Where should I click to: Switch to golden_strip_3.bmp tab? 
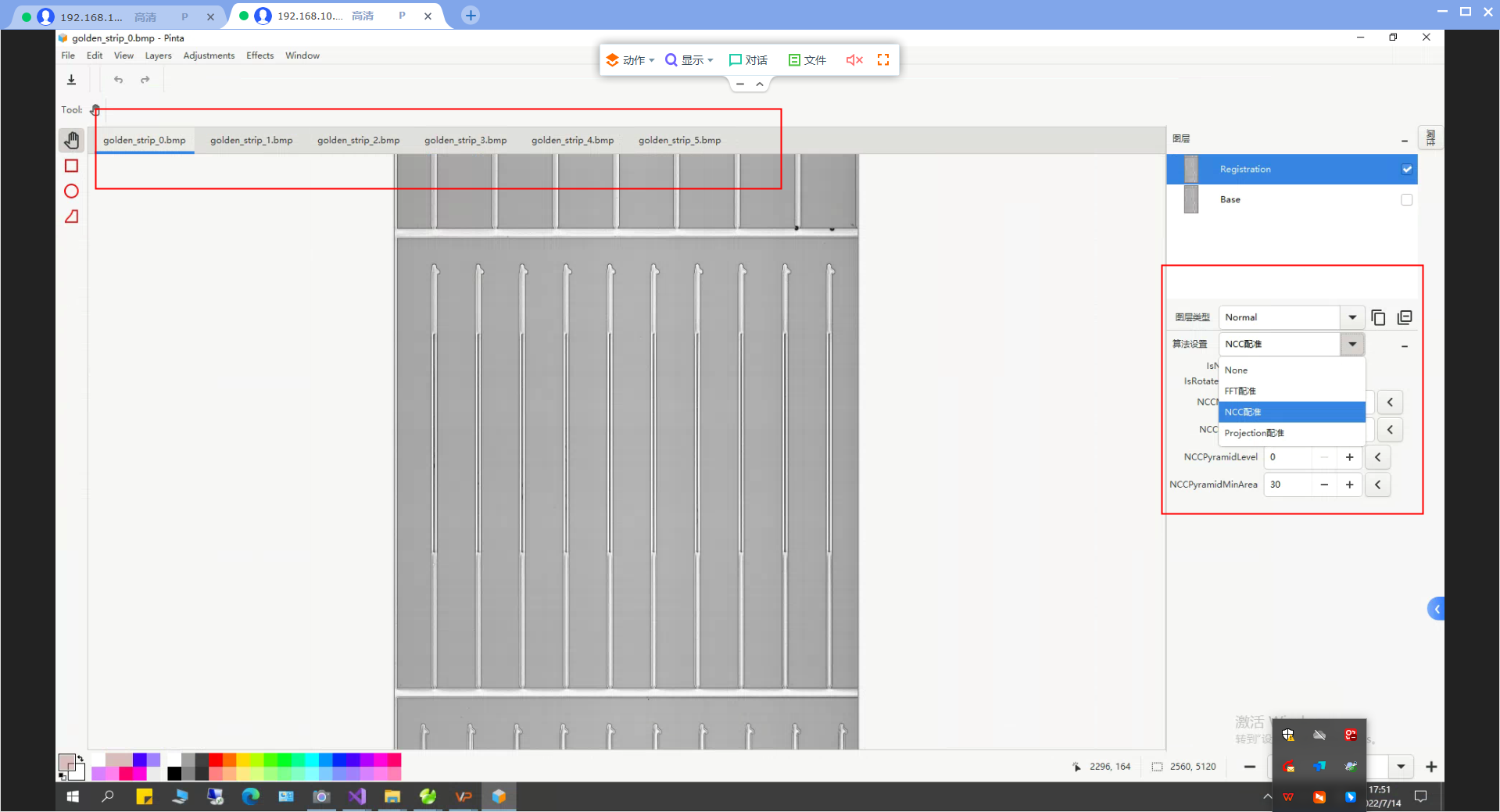pyautogui.click(x=466, y=141)
